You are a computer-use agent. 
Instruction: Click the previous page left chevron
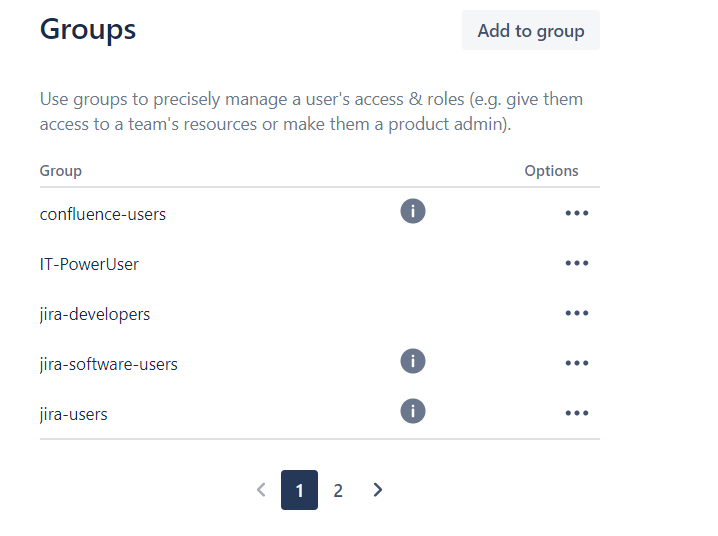tap(261, 490)
